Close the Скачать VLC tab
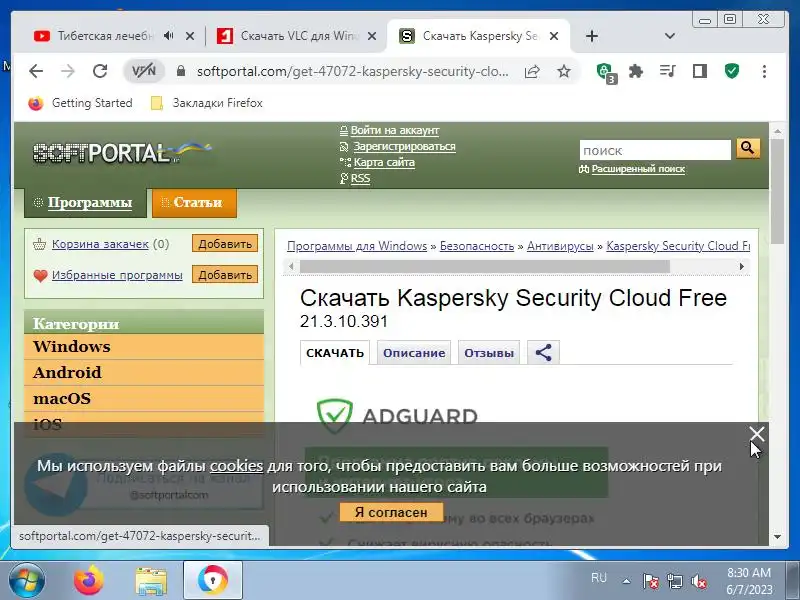 [x=372, y=36]
